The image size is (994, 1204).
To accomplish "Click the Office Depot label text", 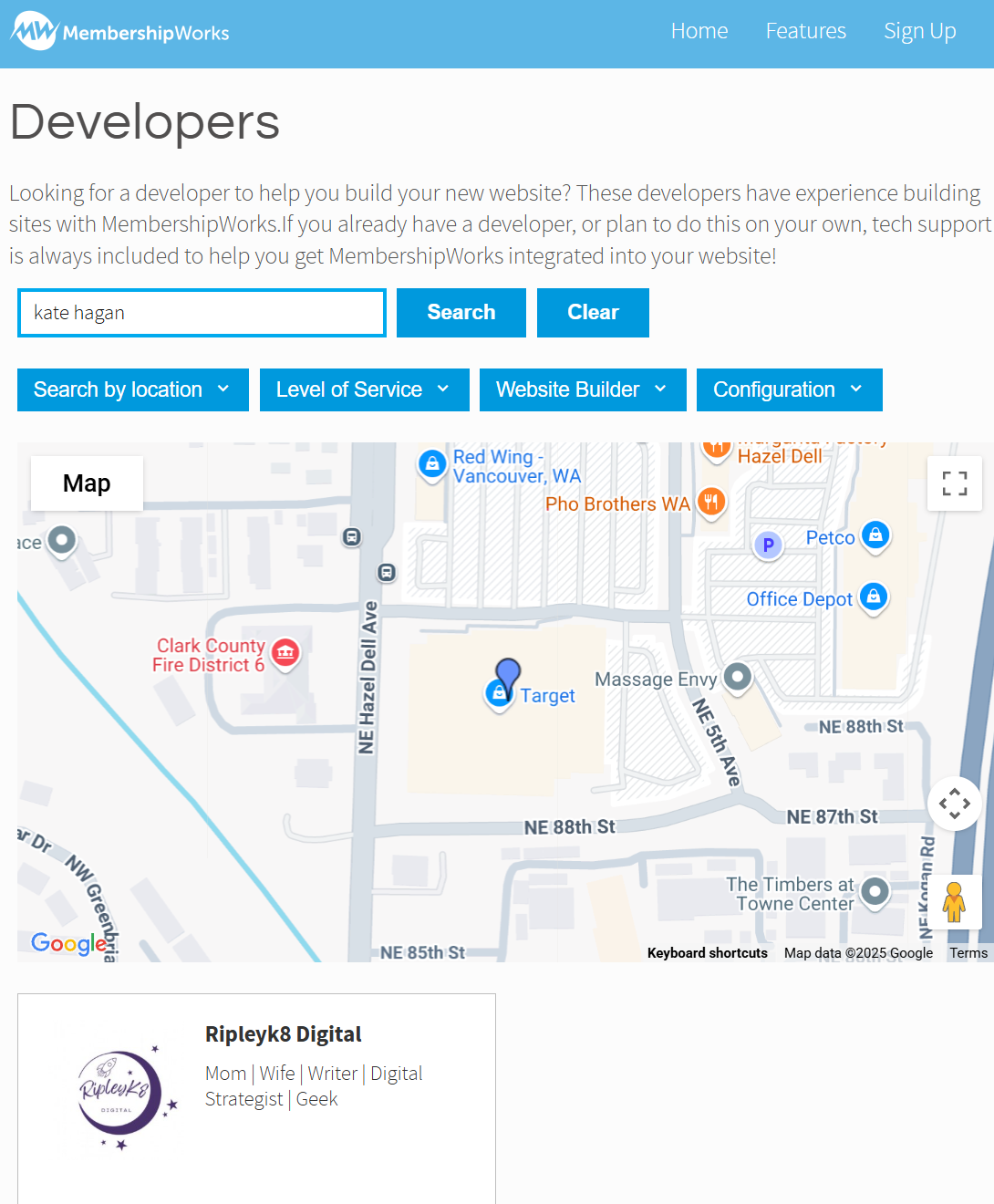I will [x=800, y=599].
